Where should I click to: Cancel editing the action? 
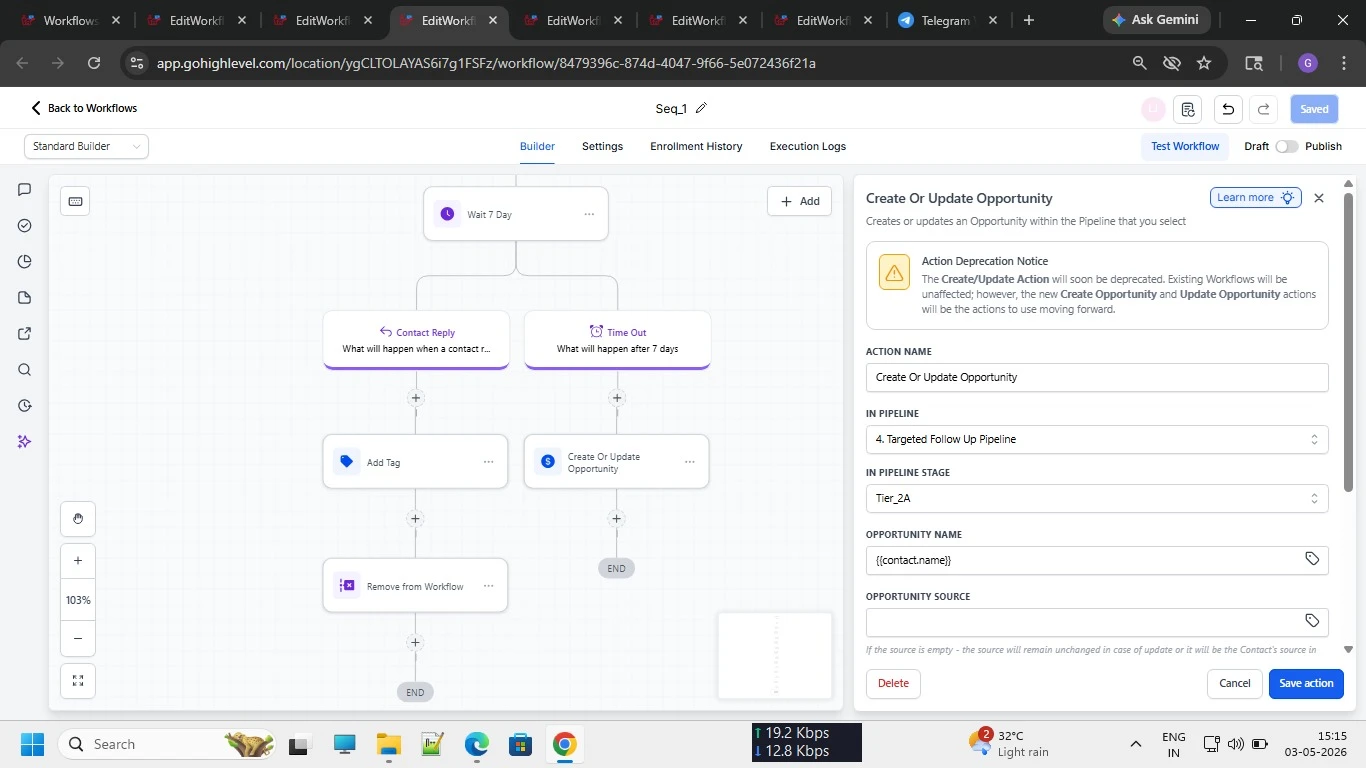[1235, 683]
